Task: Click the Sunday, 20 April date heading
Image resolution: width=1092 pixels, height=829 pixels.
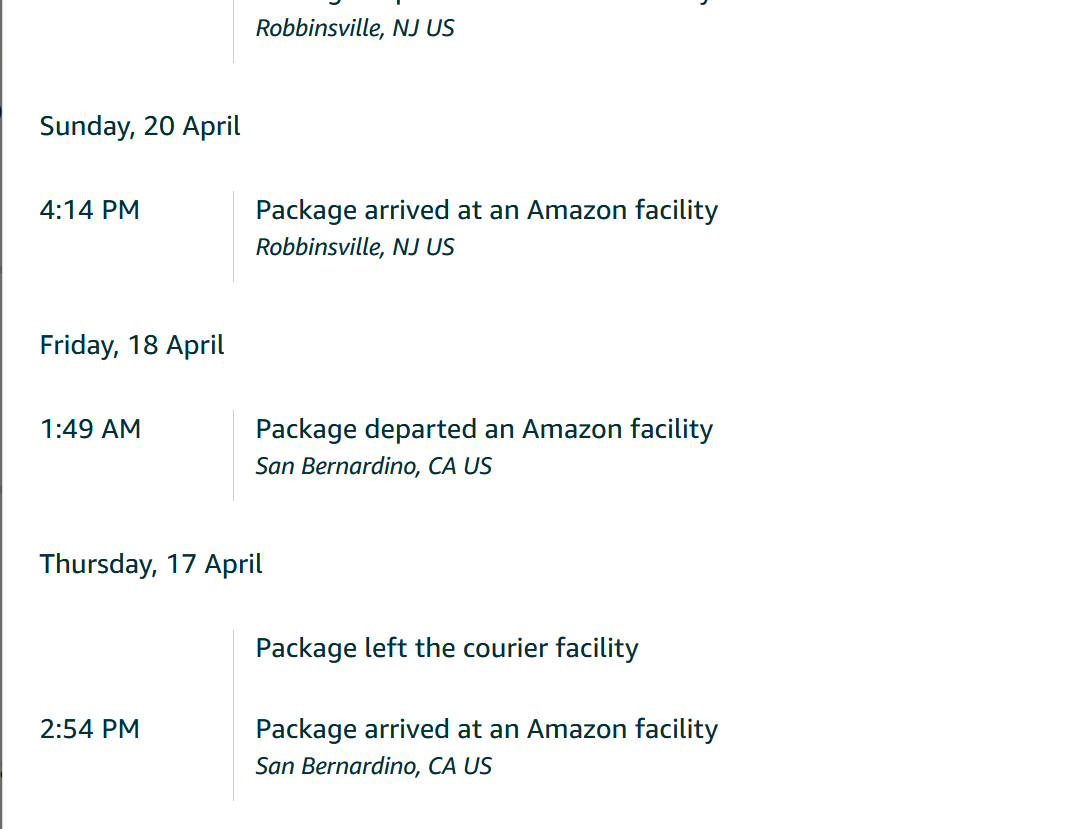Action: coord(140,127)
